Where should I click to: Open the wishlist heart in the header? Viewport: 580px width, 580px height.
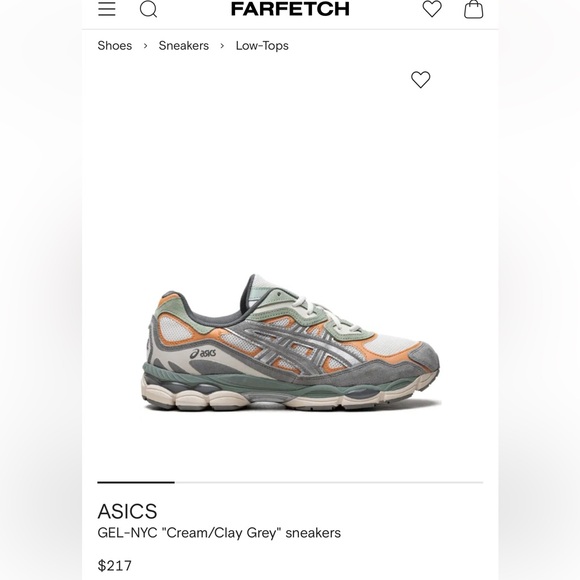click(x=432, y=9)
